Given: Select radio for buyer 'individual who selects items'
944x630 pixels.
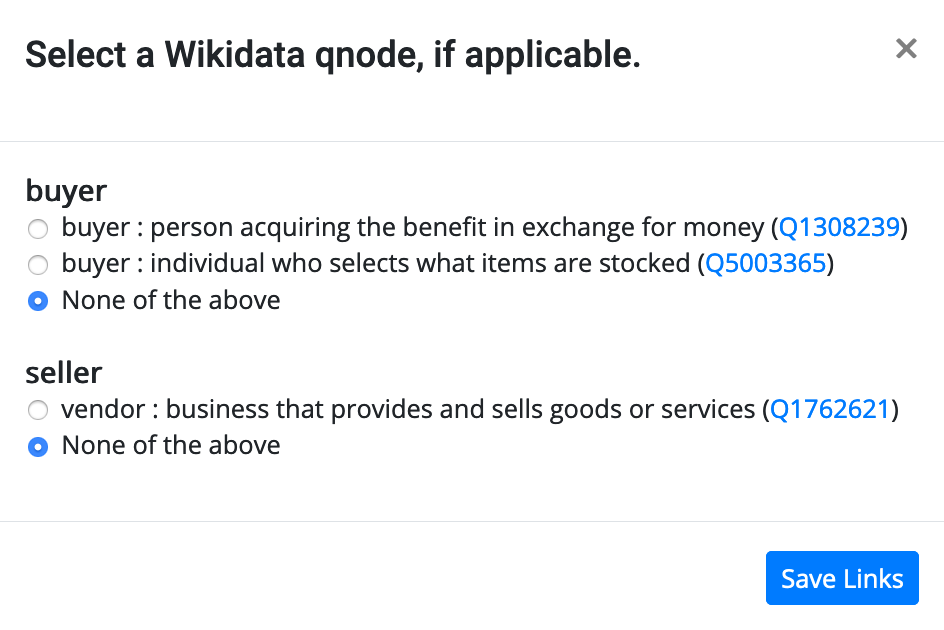Looking at the screenshot, I should click(38, 266).
